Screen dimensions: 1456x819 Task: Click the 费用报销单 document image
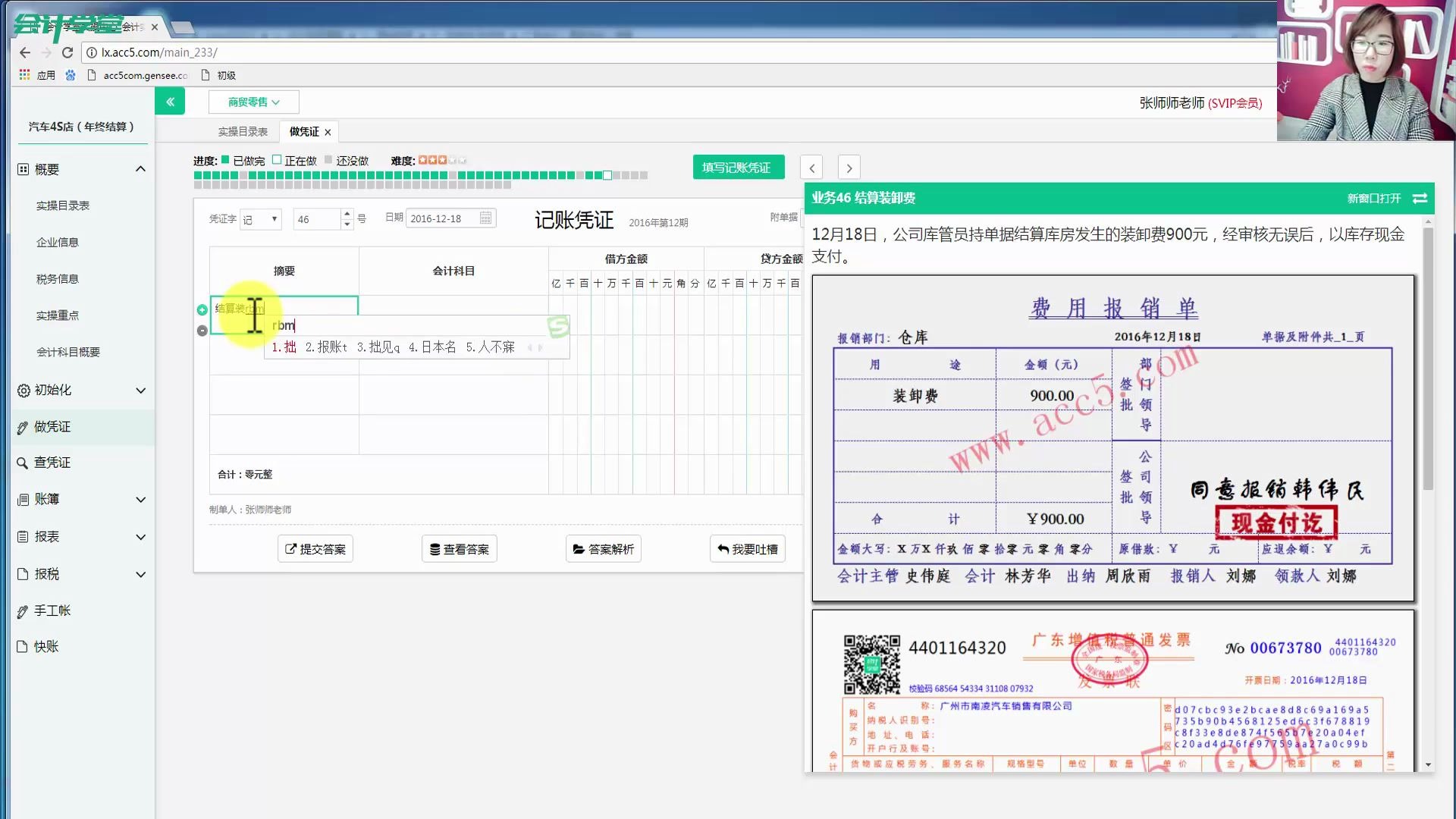[x=1113, y=438]
